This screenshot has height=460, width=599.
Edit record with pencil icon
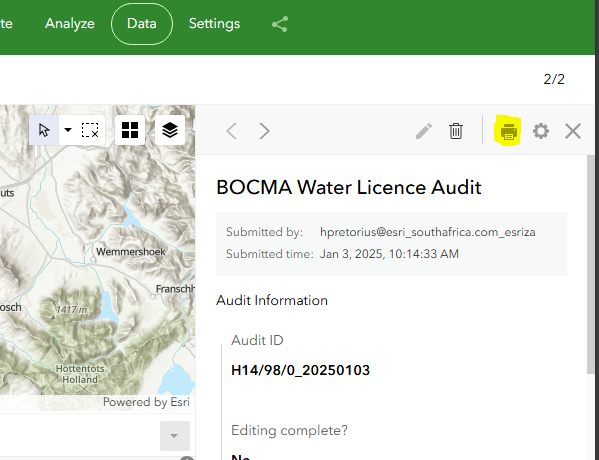click(x=424, y=131)
